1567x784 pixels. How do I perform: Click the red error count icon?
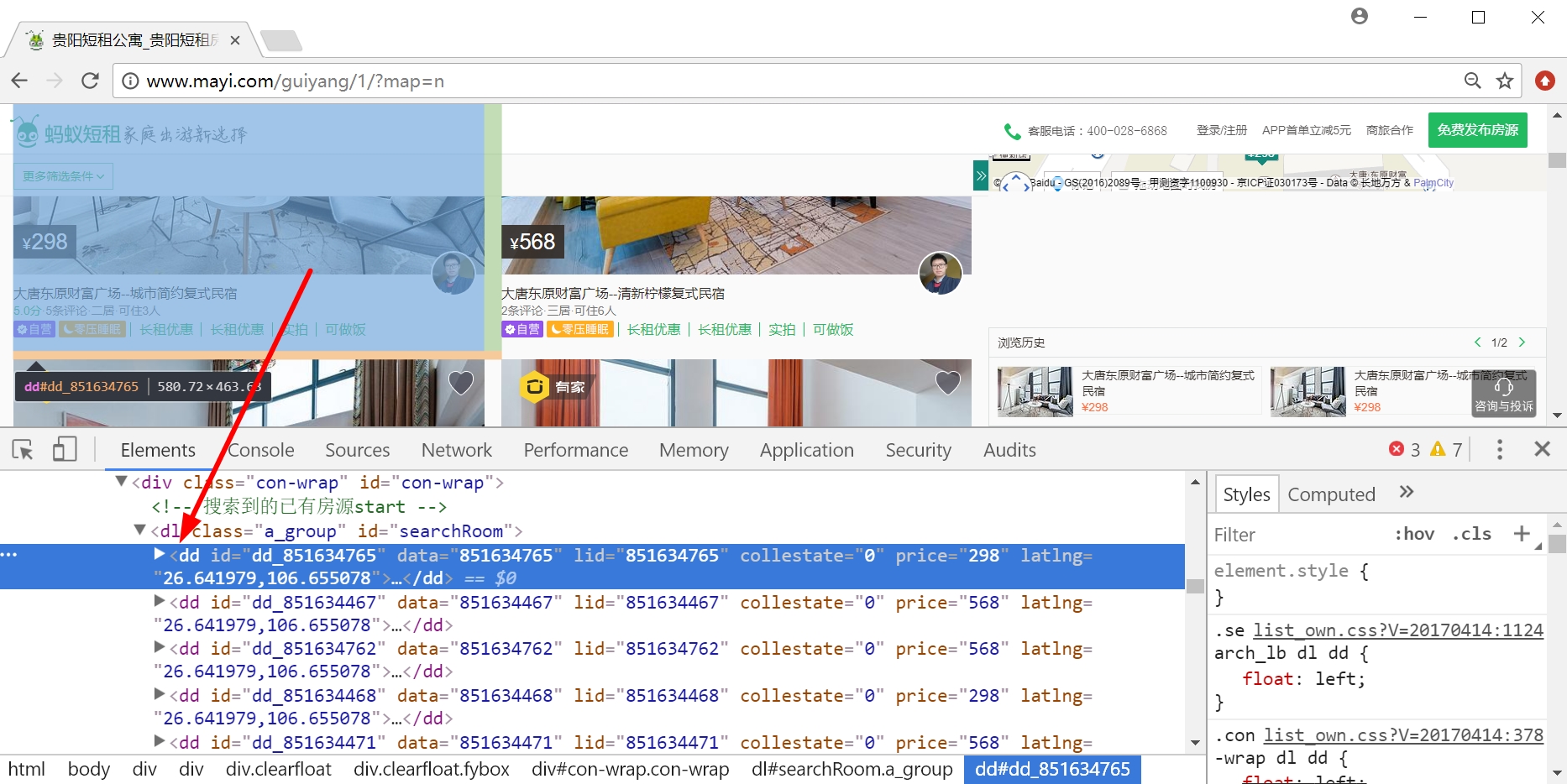point(1397,450)
